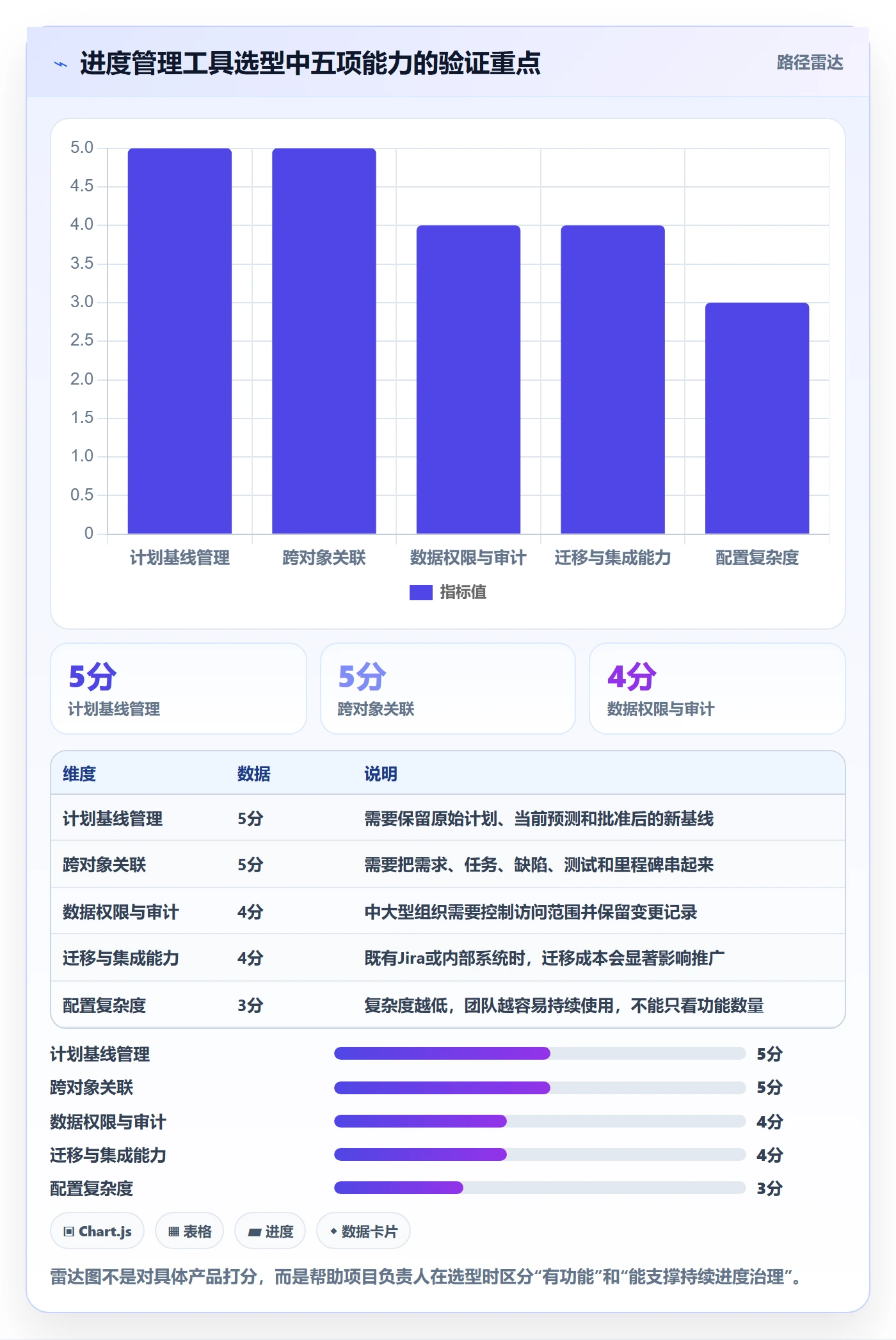Click the square icon in Chart.js chip
The height and width of the screenshot is (1340, 896).
click(69, 1232)
